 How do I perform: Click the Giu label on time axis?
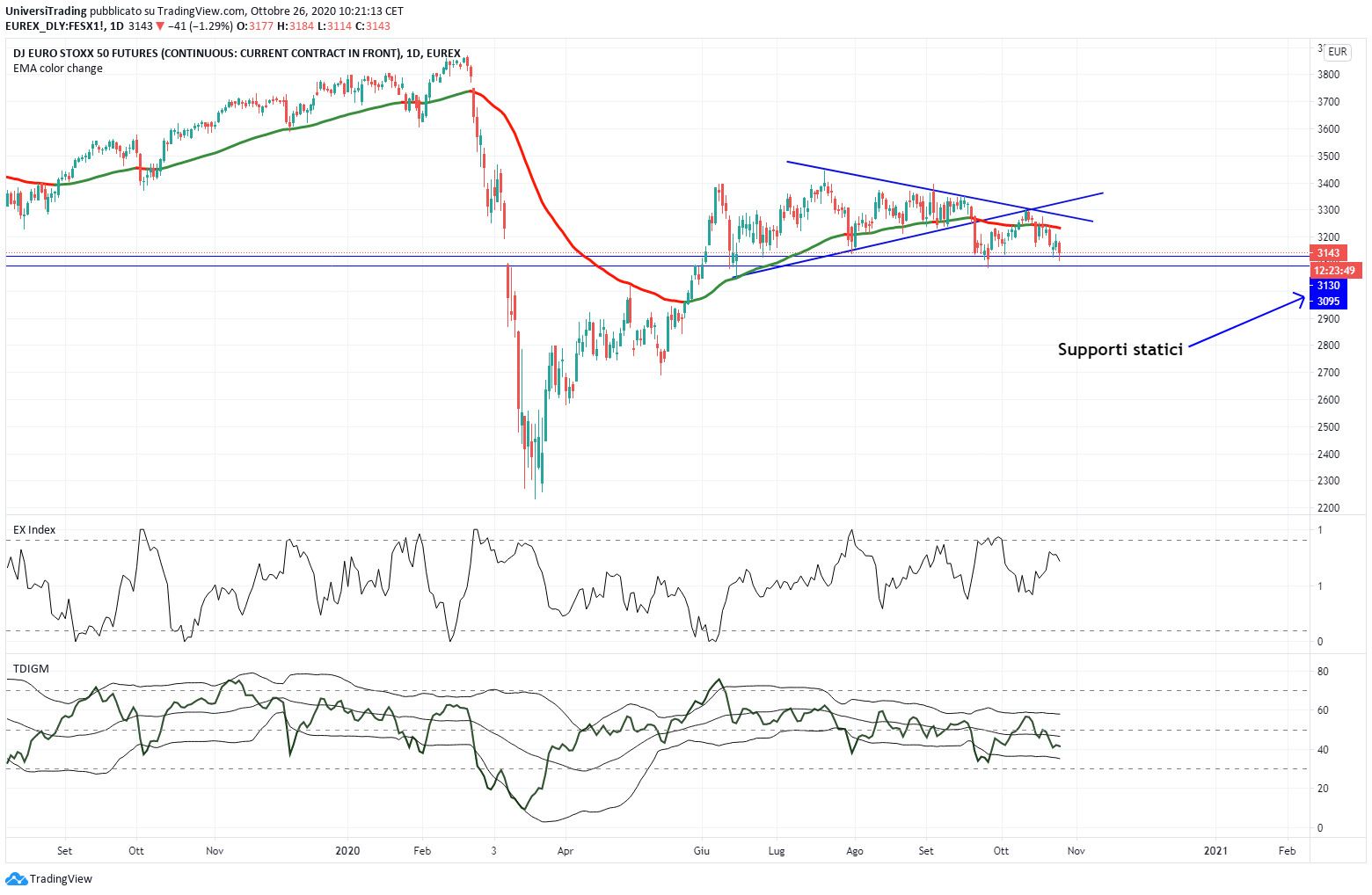[702, 851]
